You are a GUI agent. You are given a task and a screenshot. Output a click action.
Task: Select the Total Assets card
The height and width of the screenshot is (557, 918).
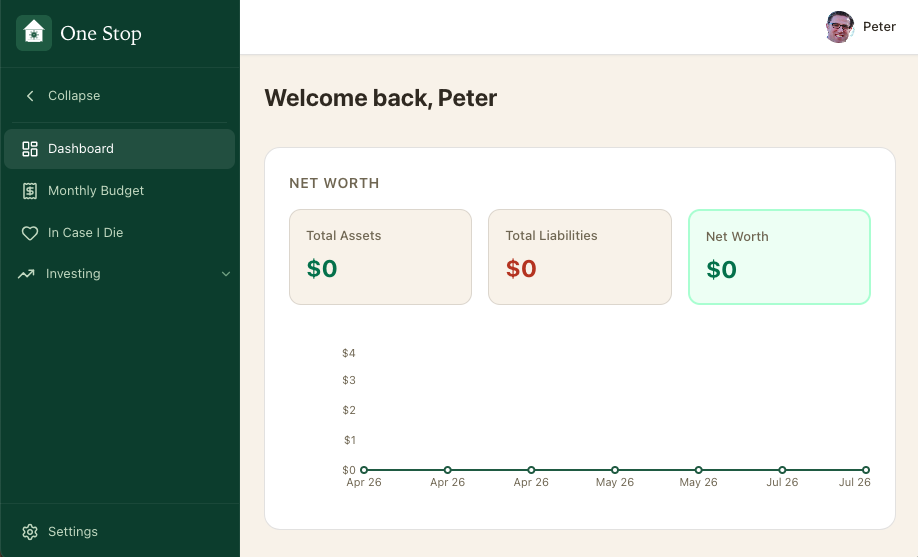pyautogui.click(x=381, y=257)
